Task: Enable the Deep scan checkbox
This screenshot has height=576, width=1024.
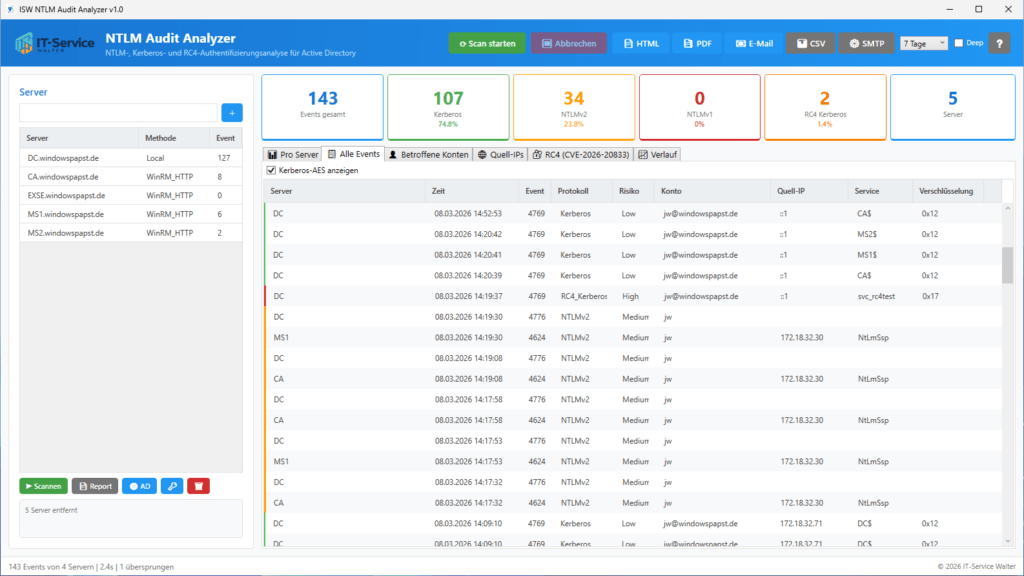Action: [959, 44]
